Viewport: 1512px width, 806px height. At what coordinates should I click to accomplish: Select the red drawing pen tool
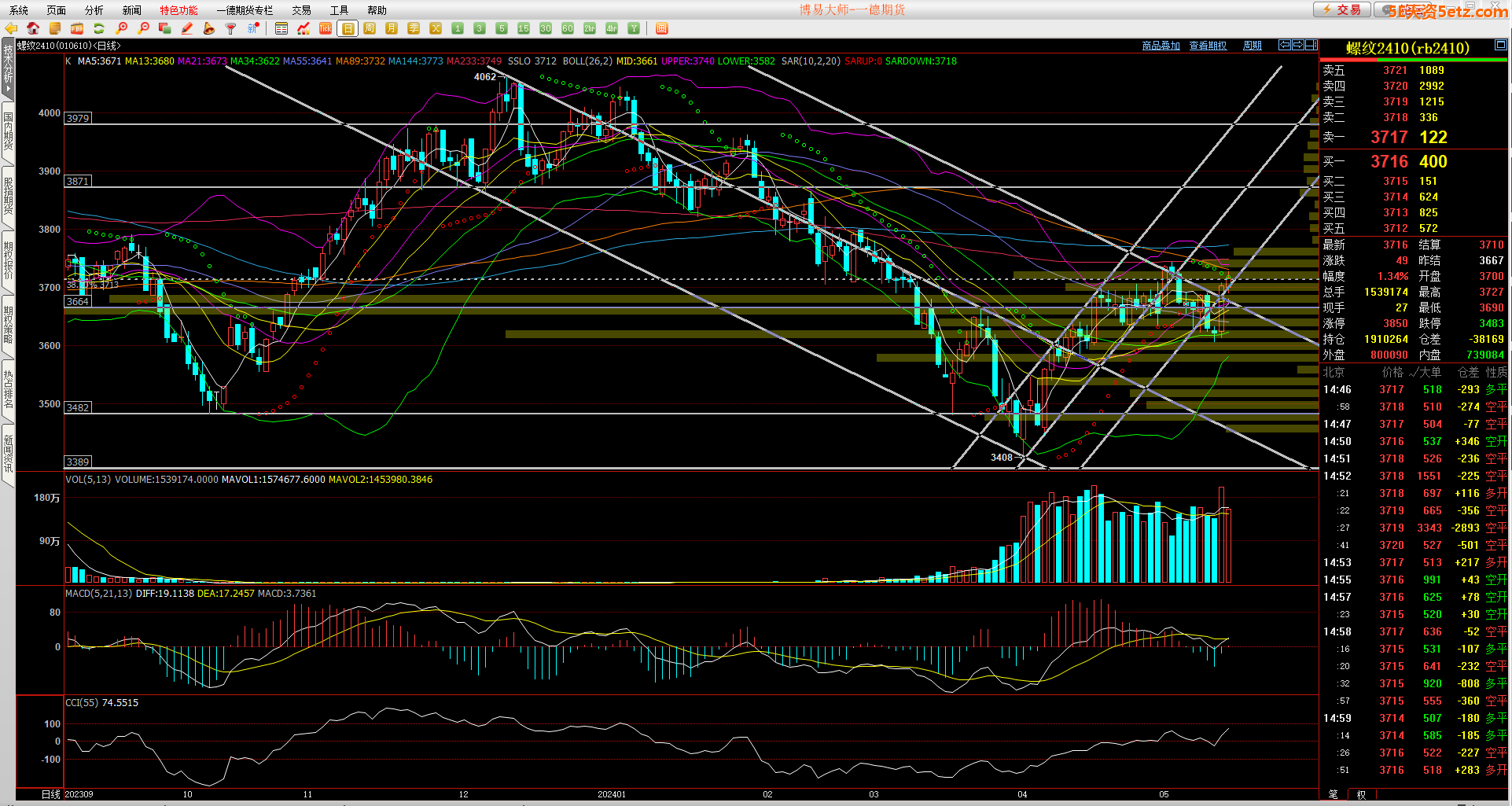coord(187,28)
